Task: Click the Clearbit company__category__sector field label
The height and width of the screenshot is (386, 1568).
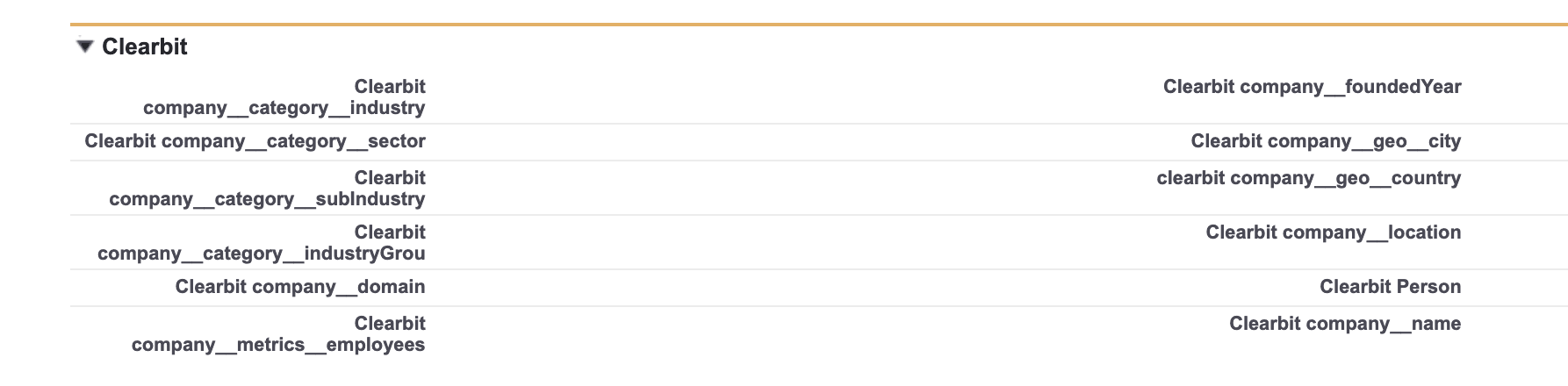Action: 255,141
